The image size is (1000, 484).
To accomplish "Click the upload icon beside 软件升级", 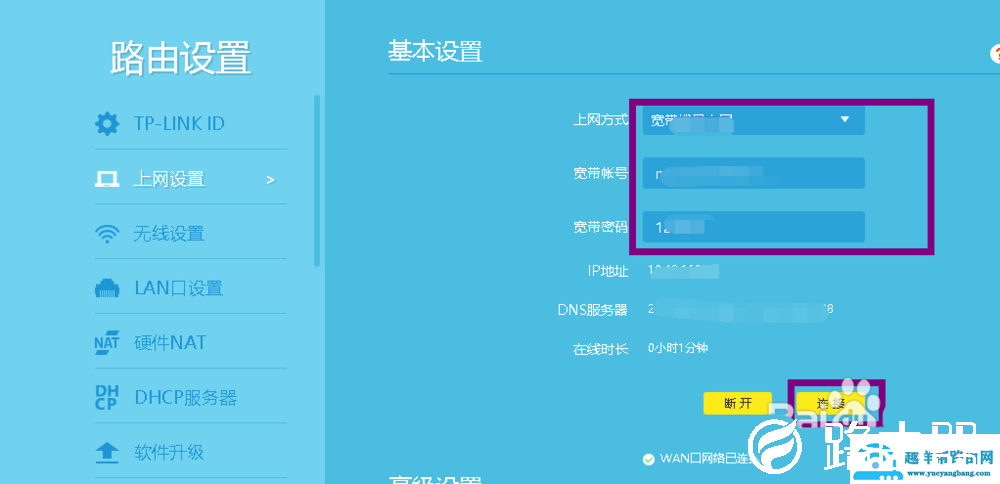I will [x=107, y=453].
